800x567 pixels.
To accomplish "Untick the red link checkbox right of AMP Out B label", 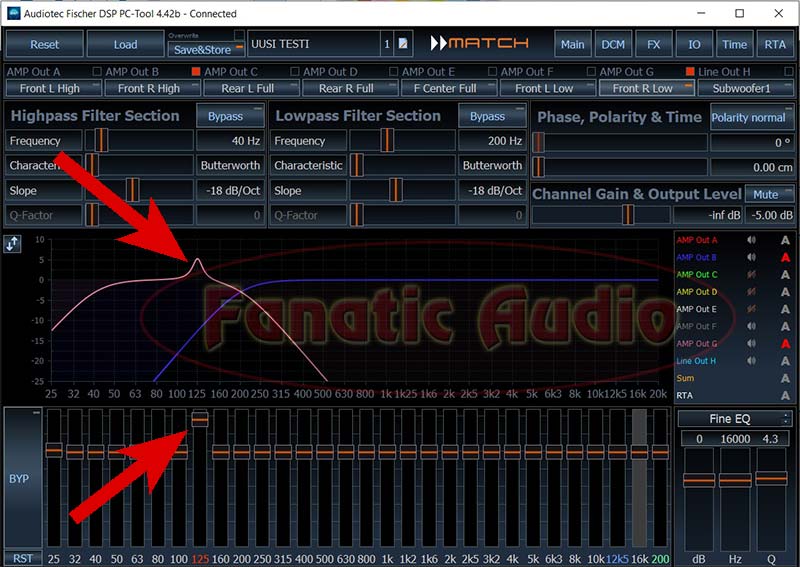I will tap(196, 71).
